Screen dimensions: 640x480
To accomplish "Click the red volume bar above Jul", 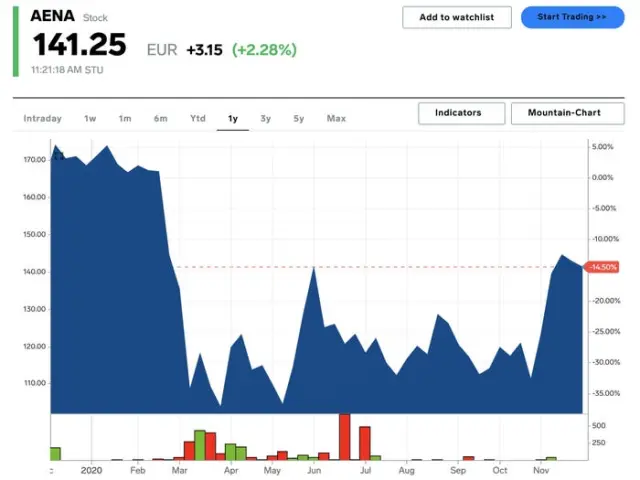I will 364,443.
